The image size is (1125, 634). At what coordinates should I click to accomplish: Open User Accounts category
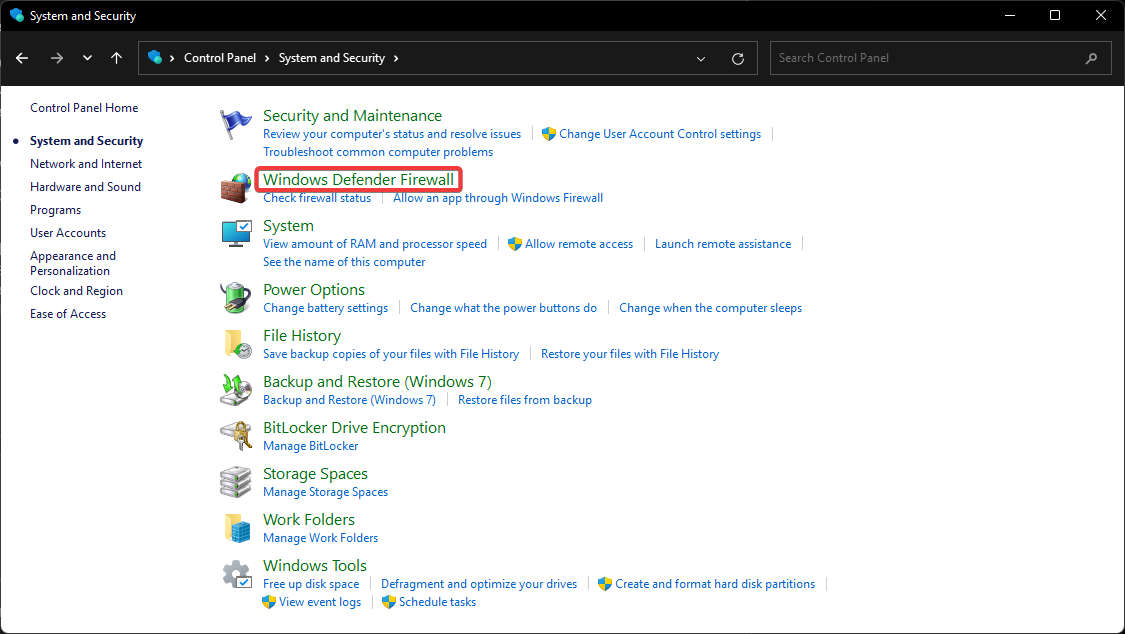(x=68, y=233)
